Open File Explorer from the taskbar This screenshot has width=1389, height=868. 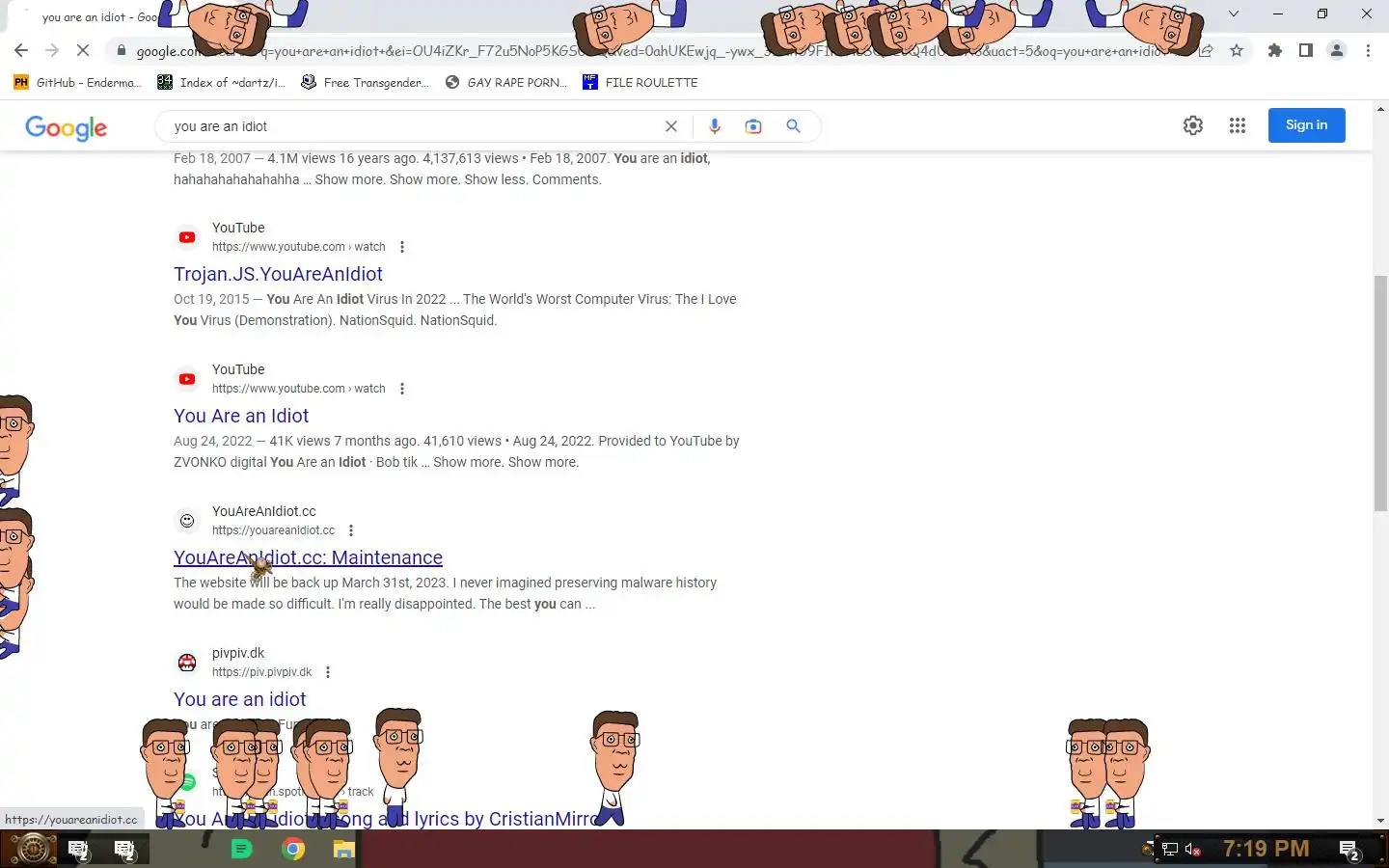(x=344, y=849)
